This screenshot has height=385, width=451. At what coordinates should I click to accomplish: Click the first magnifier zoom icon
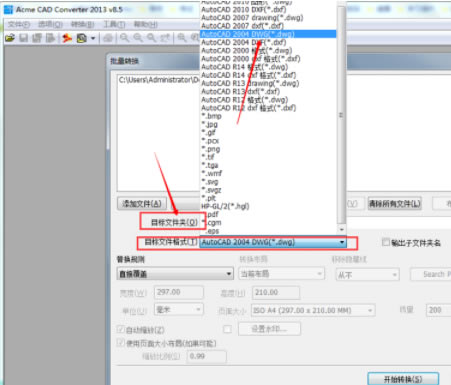coord(124,38)
